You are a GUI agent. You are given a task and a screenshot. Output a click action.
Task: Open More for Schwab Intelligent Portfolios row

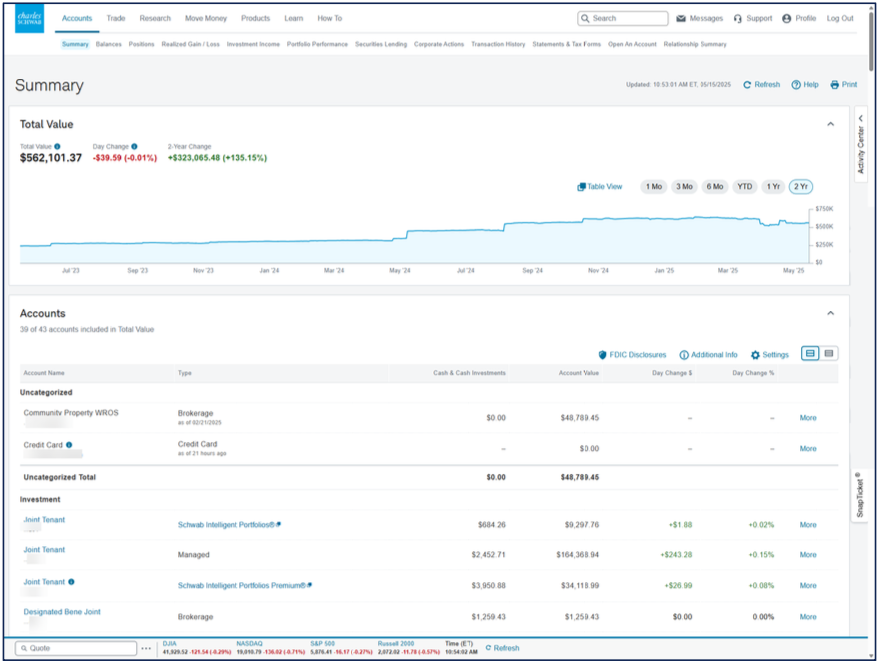coord(808,525)
